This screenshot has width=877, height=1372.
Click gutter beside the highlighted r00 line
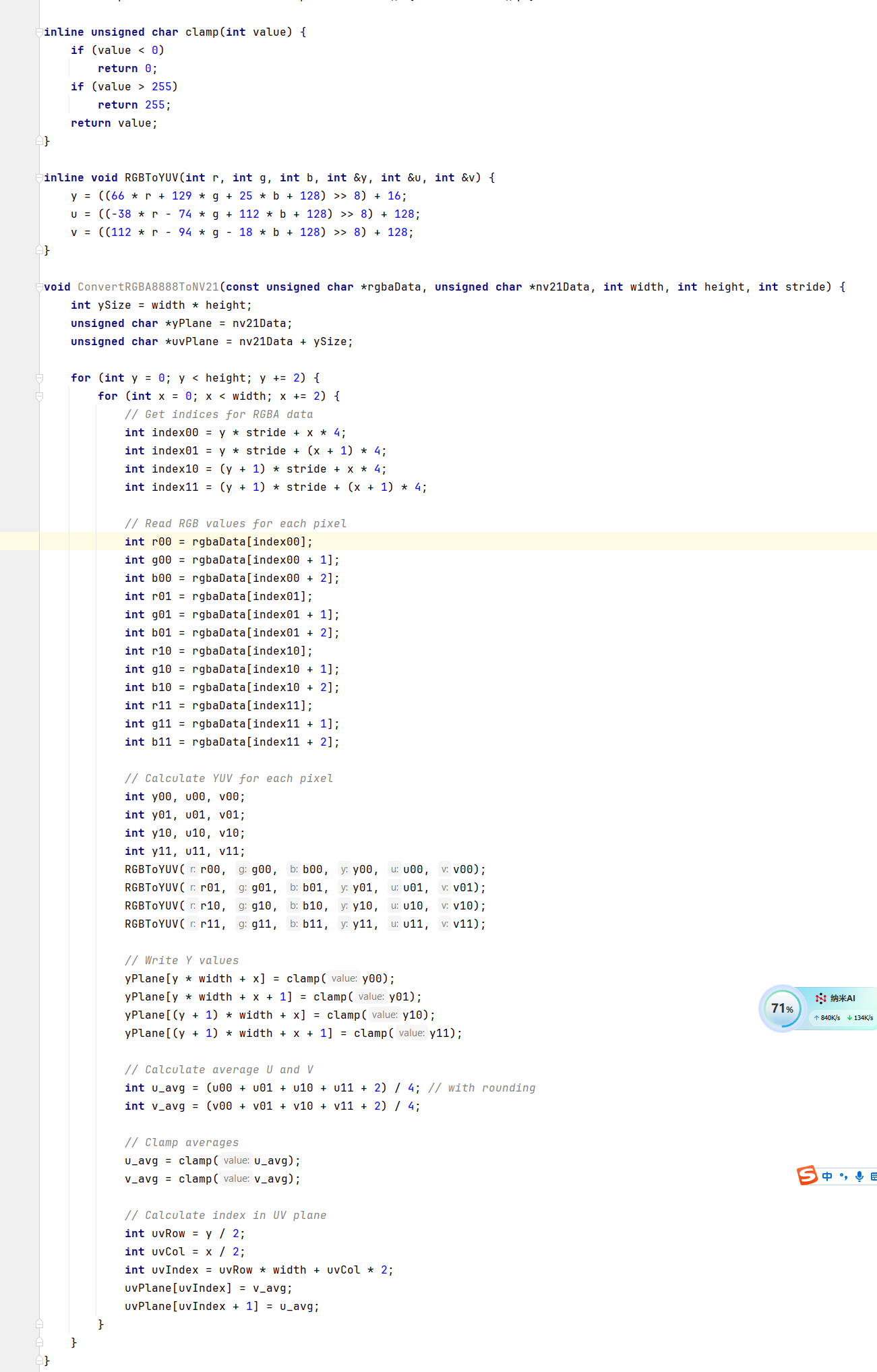[19, 542]
